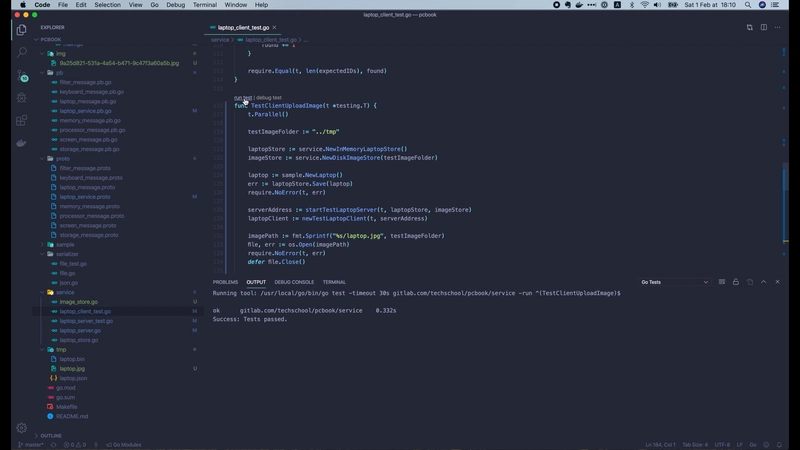This screenshot has width=800, height=450.
Task: Switch to the PROBLEMS panel tab
Action: 225,282
